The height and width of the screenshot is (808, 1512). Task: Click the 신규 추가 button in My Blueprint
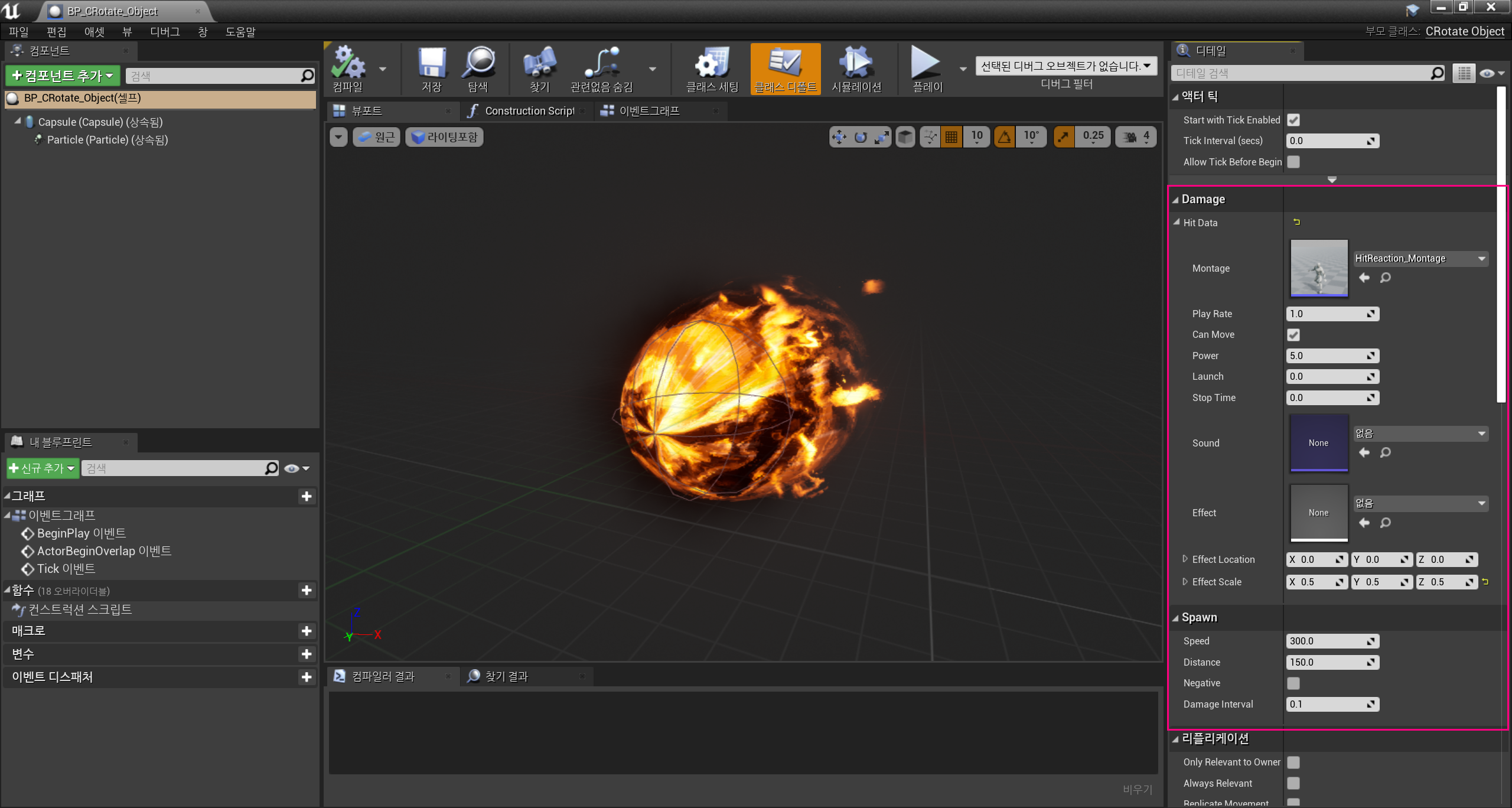43,468
